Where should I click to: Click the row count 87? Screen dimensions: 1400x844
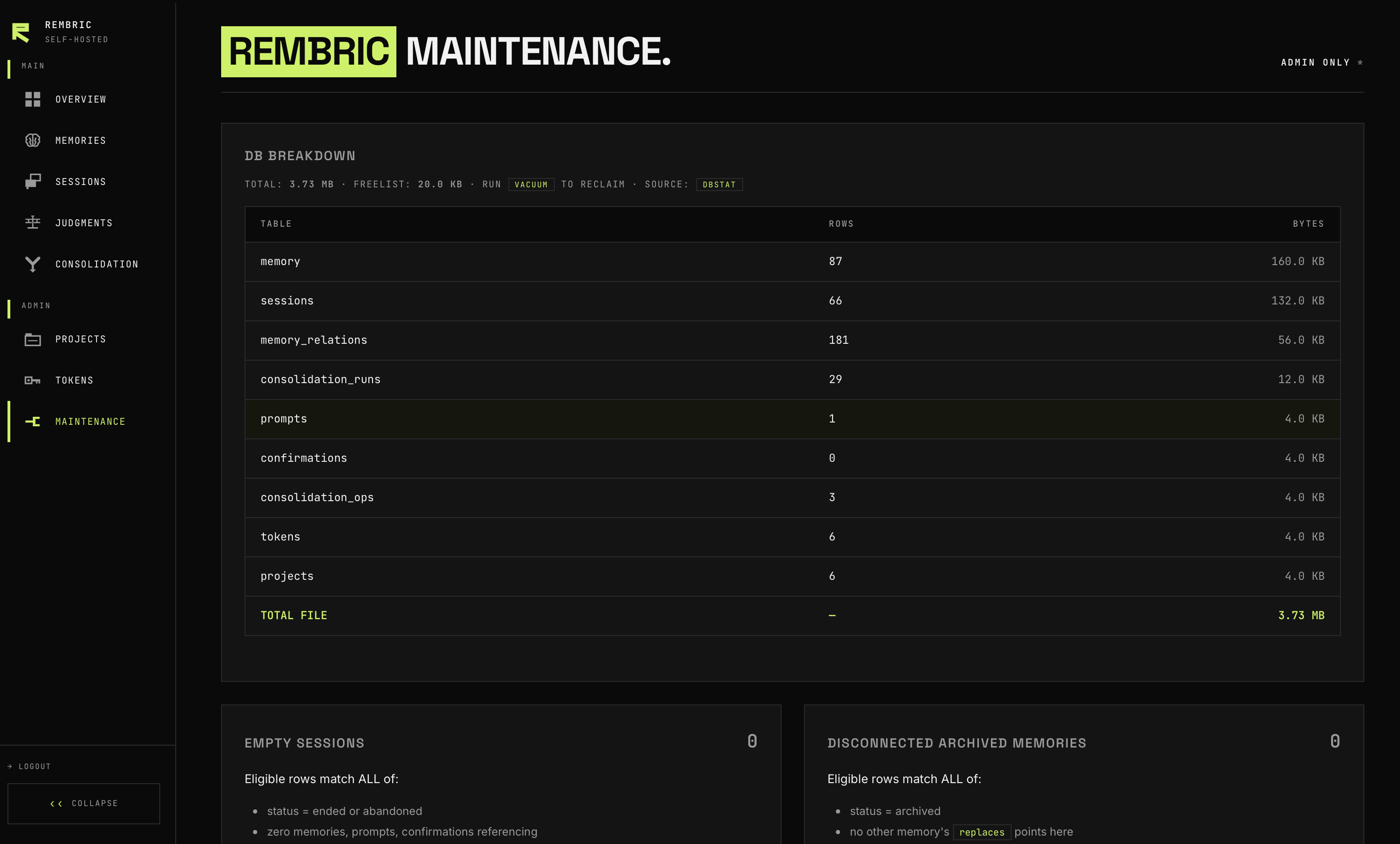click(834, 261)
